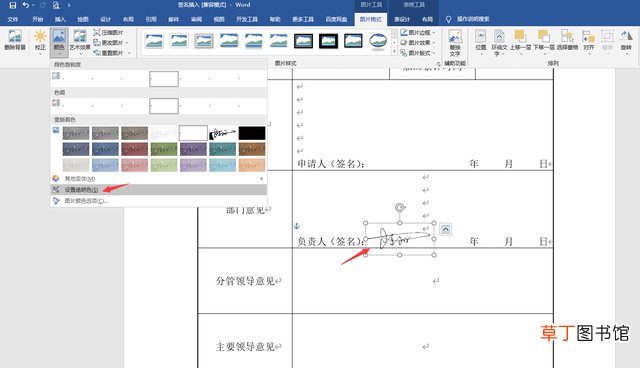The image size is (640, 368).
Task: Expand the Undo history dropdown arrow
Action: 33,5
